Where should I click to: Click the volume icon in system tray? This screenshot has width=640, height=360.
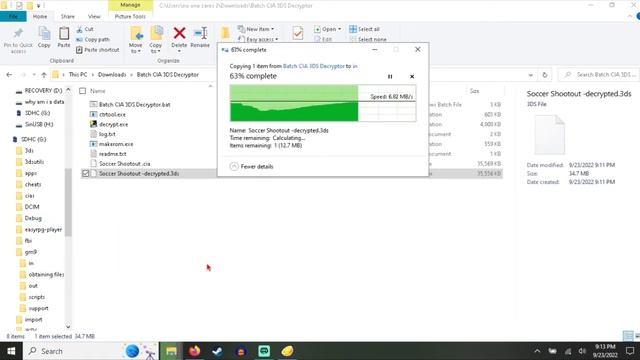(582, 351)
